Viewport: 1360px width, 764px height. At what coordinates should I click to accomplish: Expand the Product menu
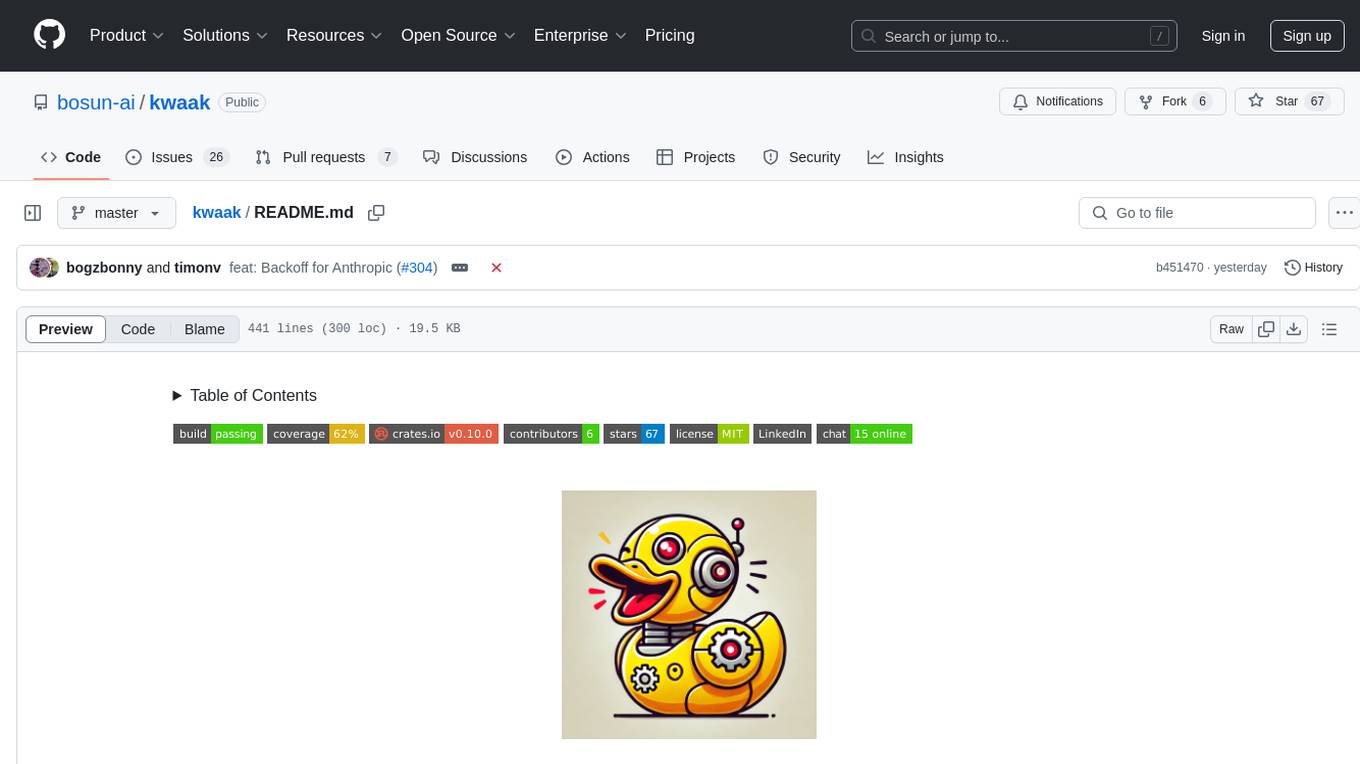pyautogui.click(x=127, y=35)
